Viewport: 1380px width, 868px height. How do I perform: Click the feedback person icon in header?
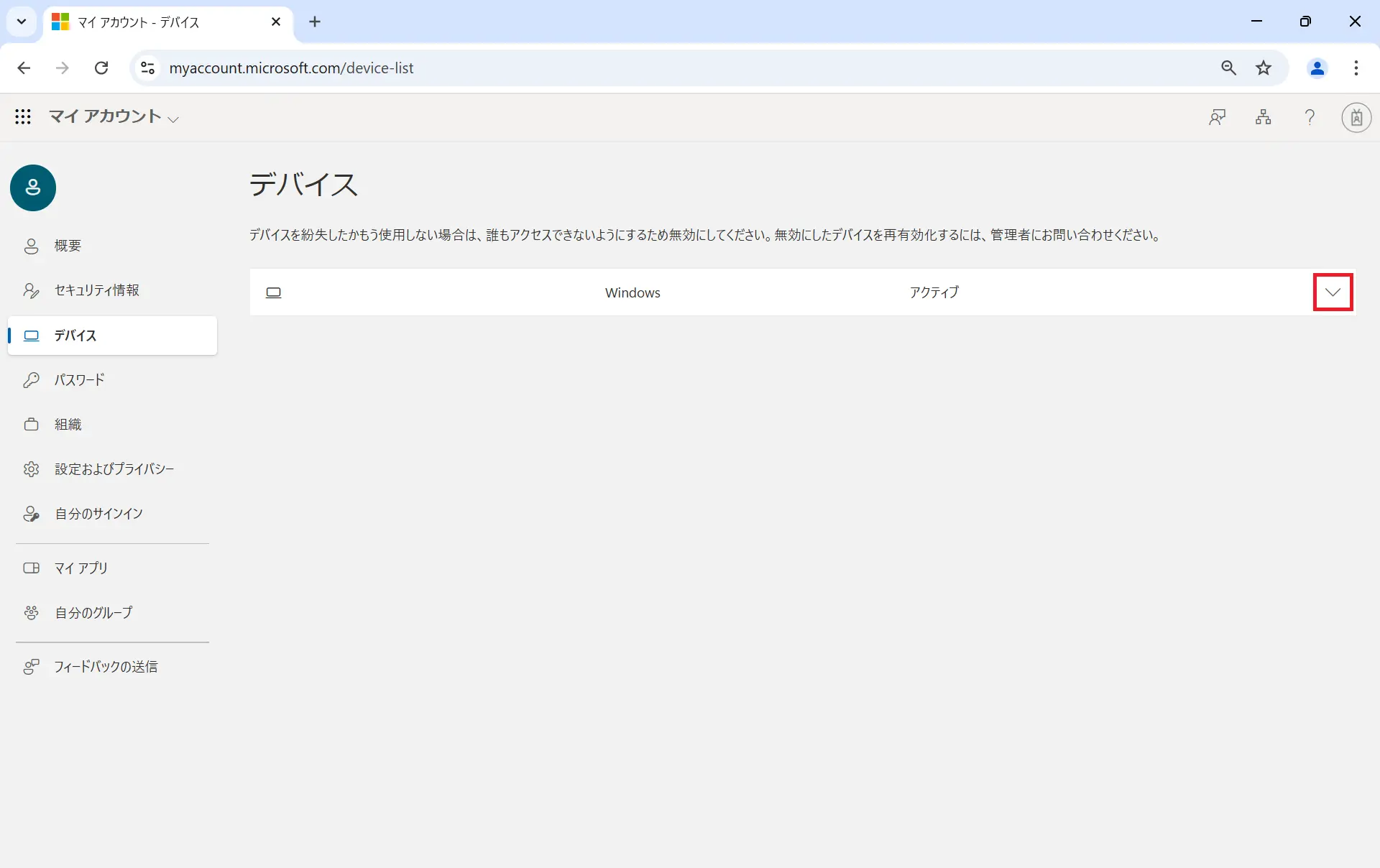pyautogui.click(x=1217, y=116)
